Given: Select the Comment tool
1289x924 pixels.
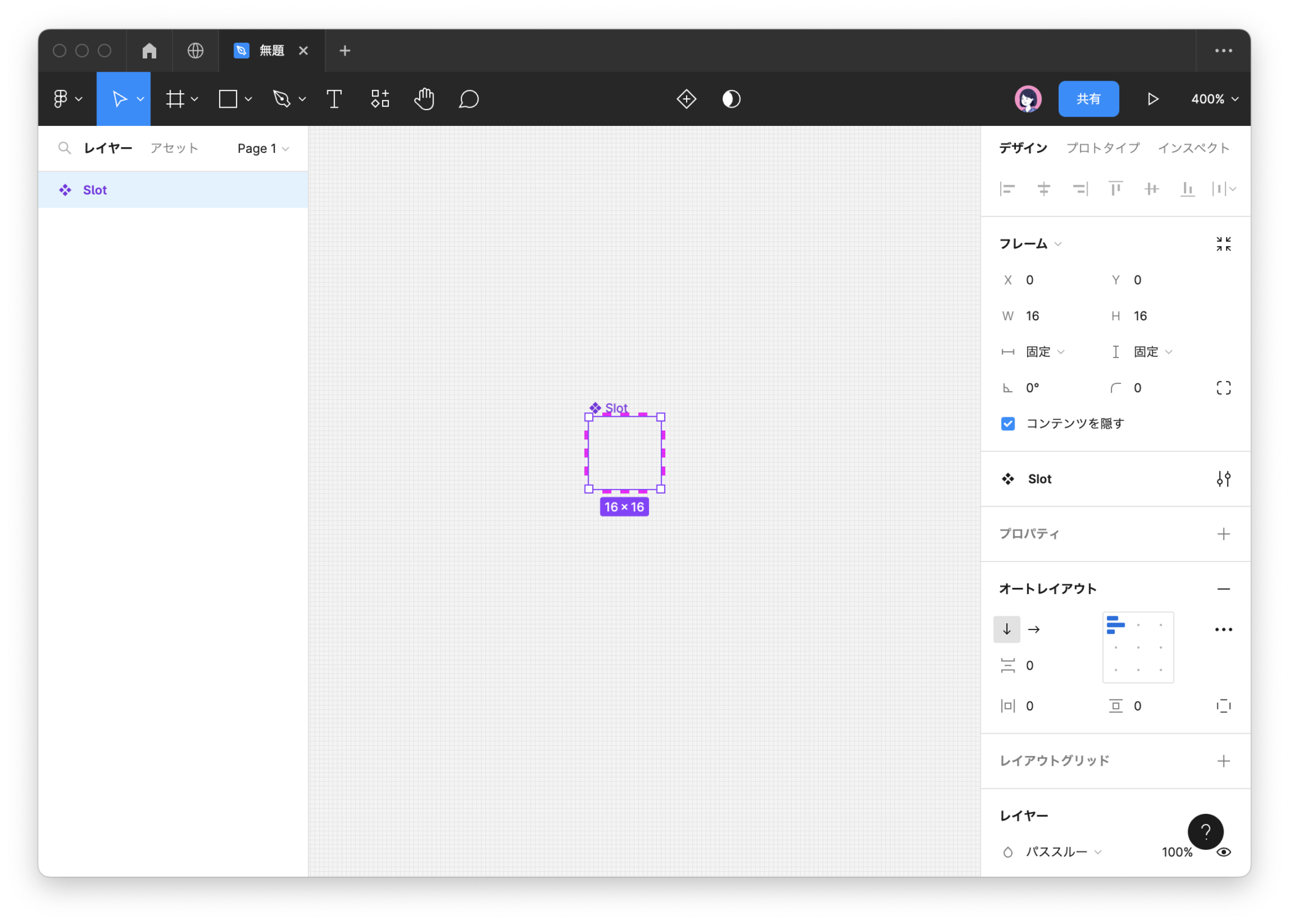Looking at the screenshot, I should pos(469,99).
